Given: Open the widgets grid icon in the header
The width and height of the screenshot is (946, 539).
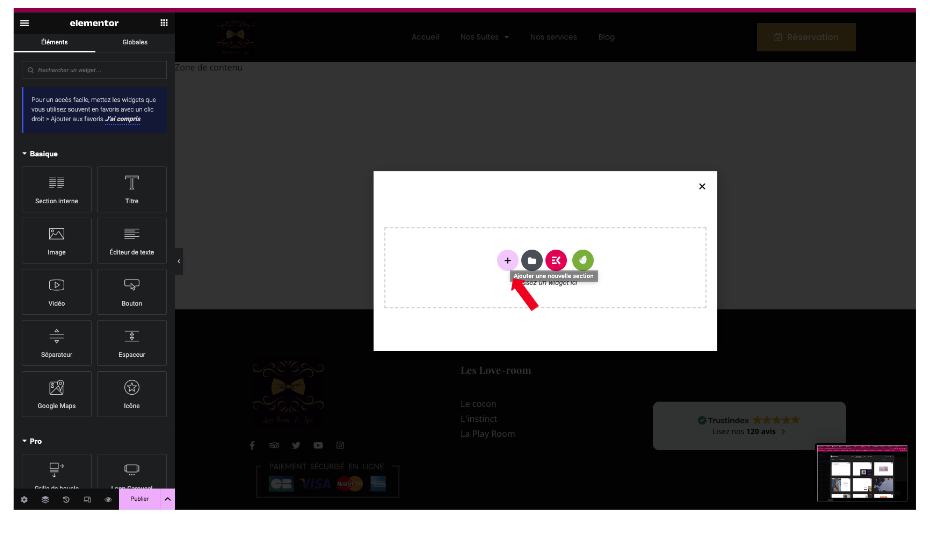Looking at the screenshot, I should point(164,23).
